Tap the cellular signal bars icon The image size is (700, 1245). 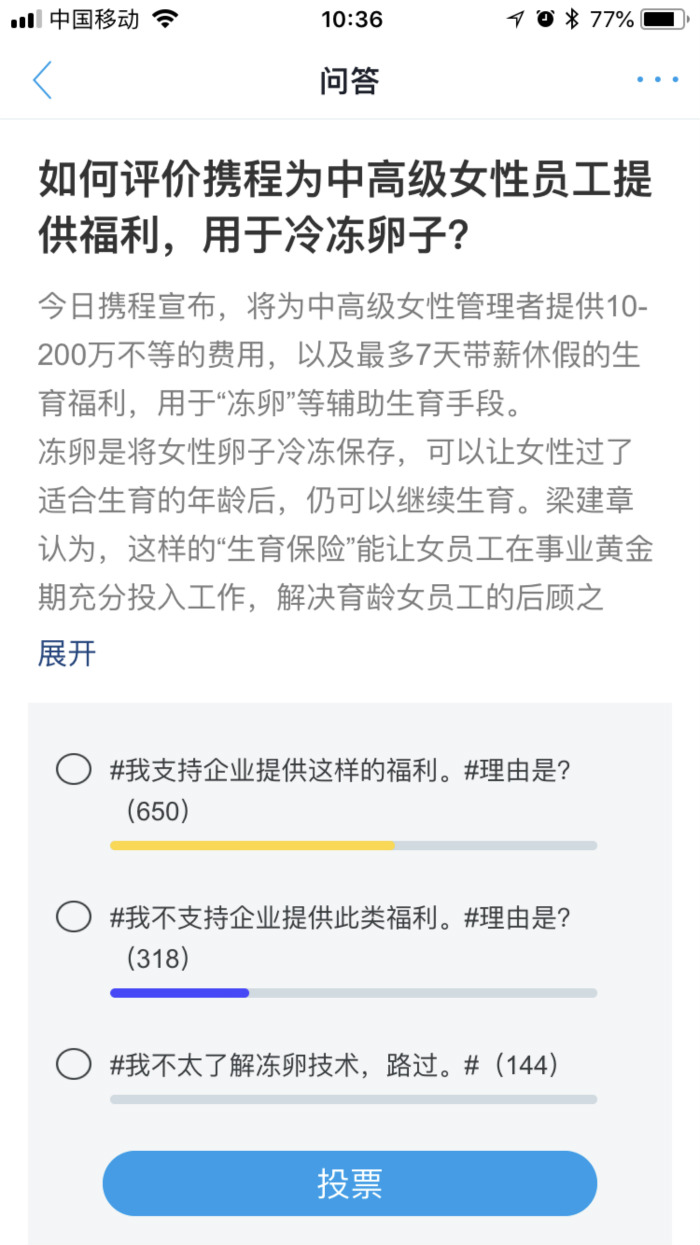pos(26,19)
